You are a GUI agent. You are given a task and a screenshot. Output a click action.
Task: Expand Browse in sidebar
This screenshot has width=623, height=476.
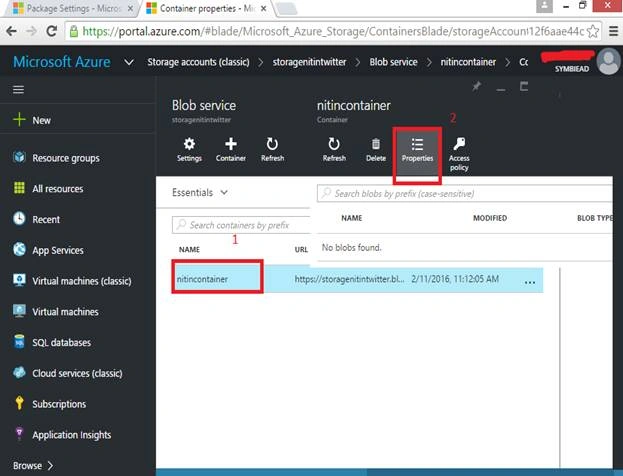(x=33, y=465)
